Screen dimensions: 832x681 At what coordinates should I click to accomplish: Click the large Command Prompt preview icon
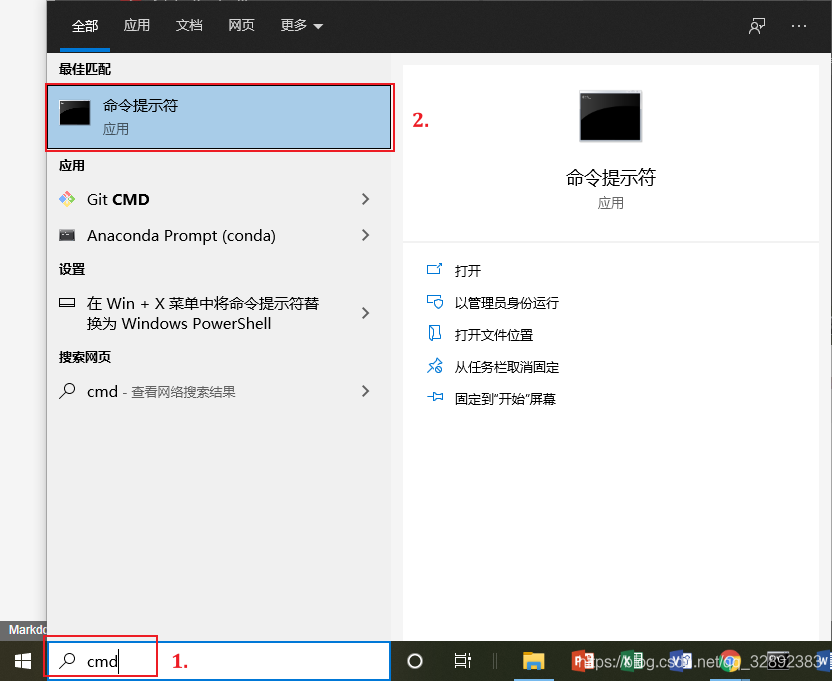[x=610, y=116]
